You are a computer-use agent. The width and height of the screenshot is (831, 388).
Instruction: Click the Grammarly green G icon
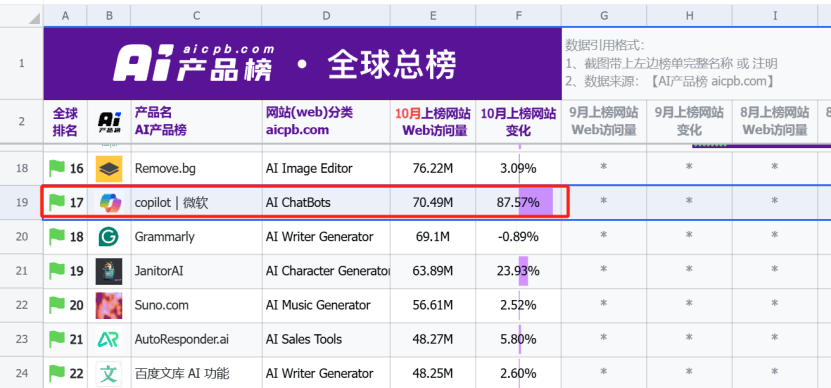click(109, 236)
